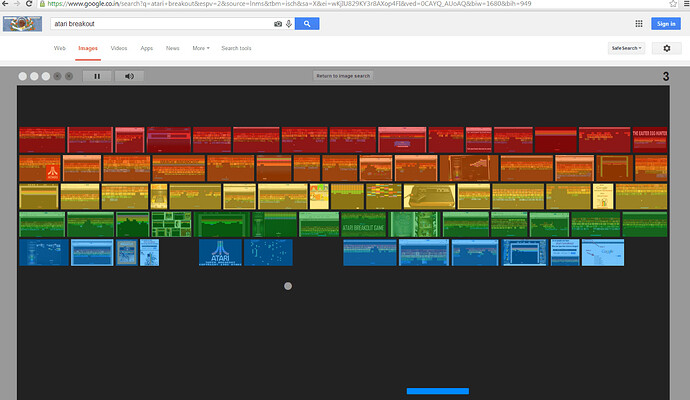
Task: Open the Google apps grid
Action: coord(639,24)
